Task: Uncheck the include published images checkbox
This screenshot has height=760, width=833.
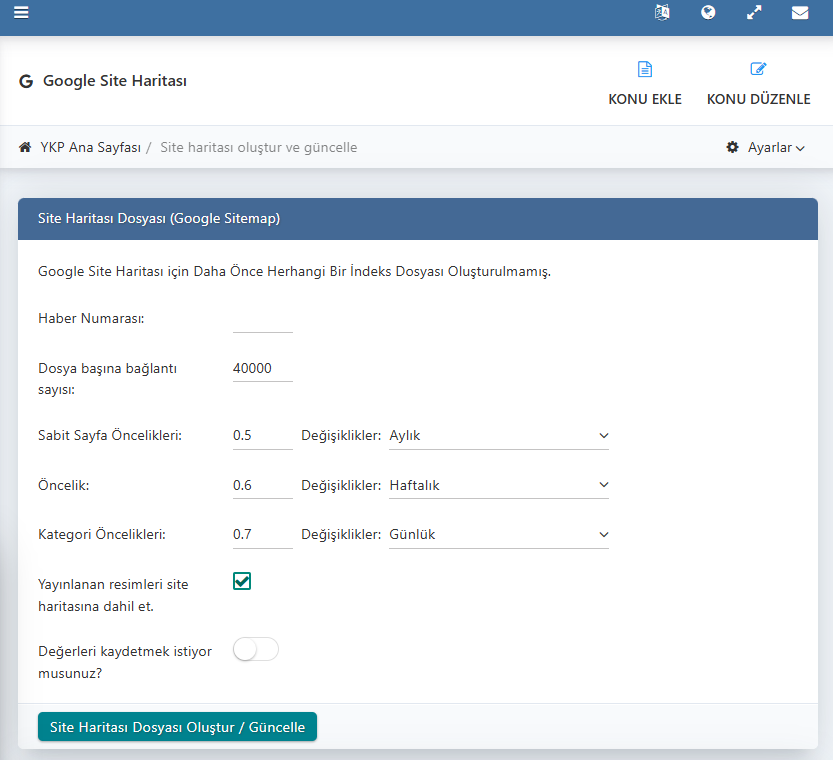Action: [242, 581]
